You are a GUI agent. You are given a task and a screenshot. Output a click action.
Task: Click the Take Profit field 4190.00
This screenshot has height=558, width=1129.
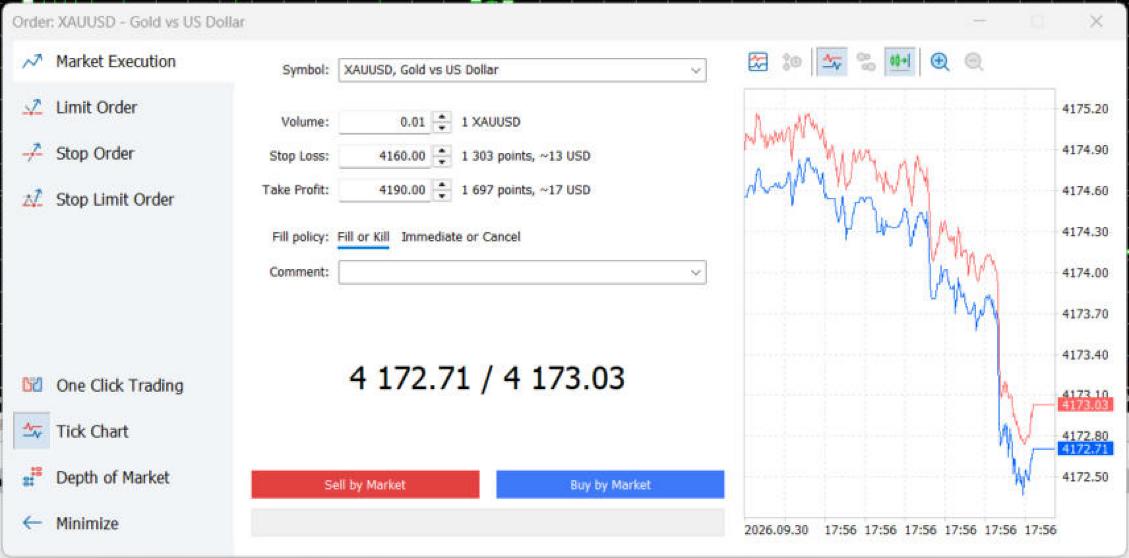pos(384,190)
